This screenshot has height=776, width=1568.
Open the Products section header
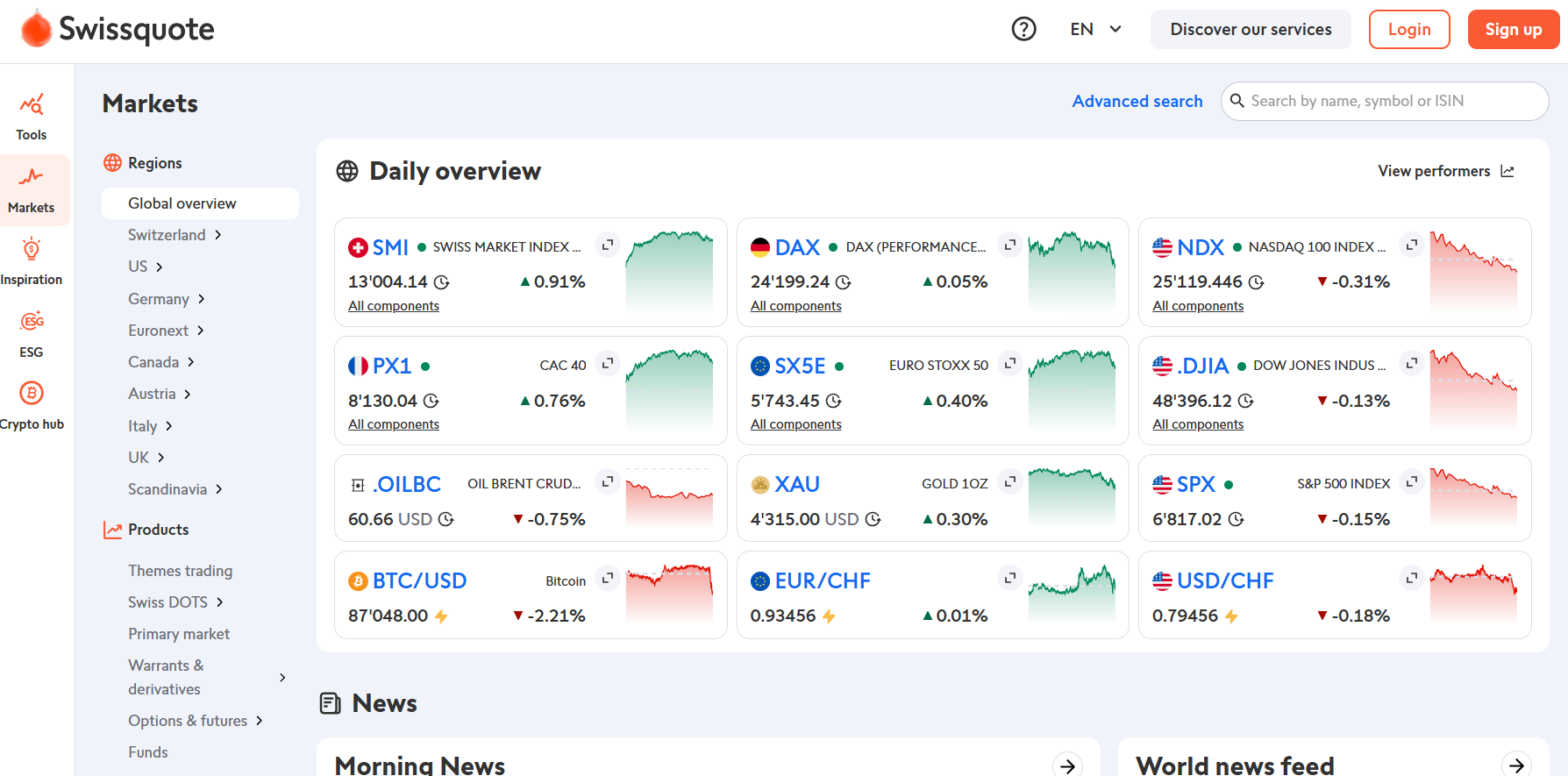click(146, 530)
